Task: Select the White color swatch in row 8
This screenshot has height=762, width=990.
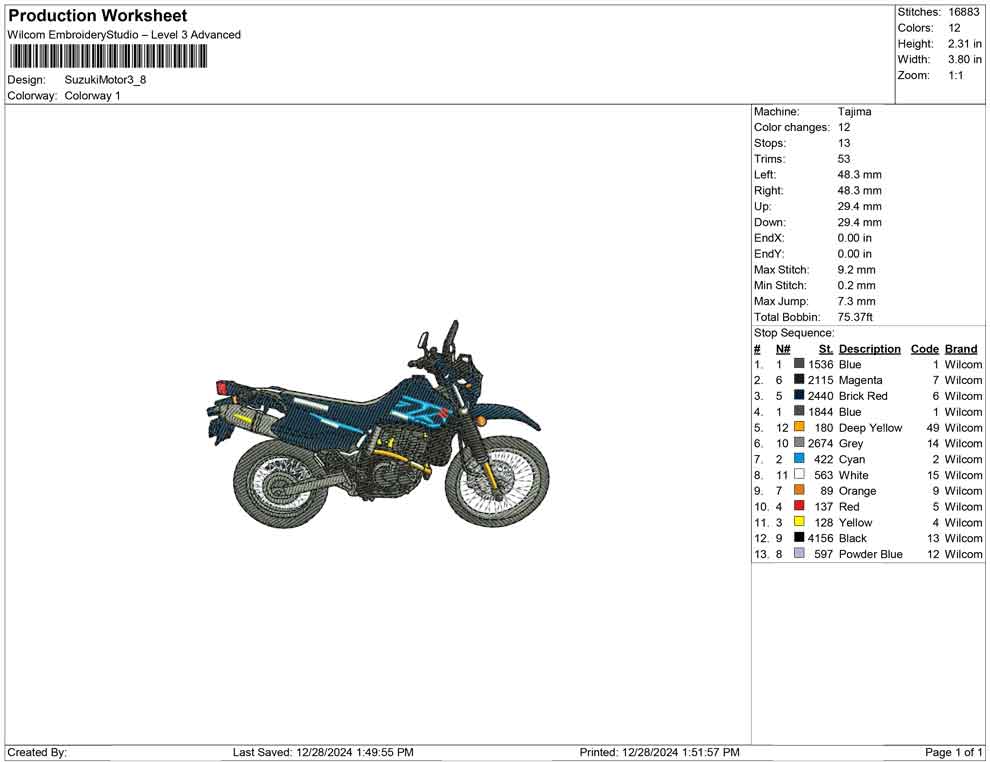Action: click(799, 475)
